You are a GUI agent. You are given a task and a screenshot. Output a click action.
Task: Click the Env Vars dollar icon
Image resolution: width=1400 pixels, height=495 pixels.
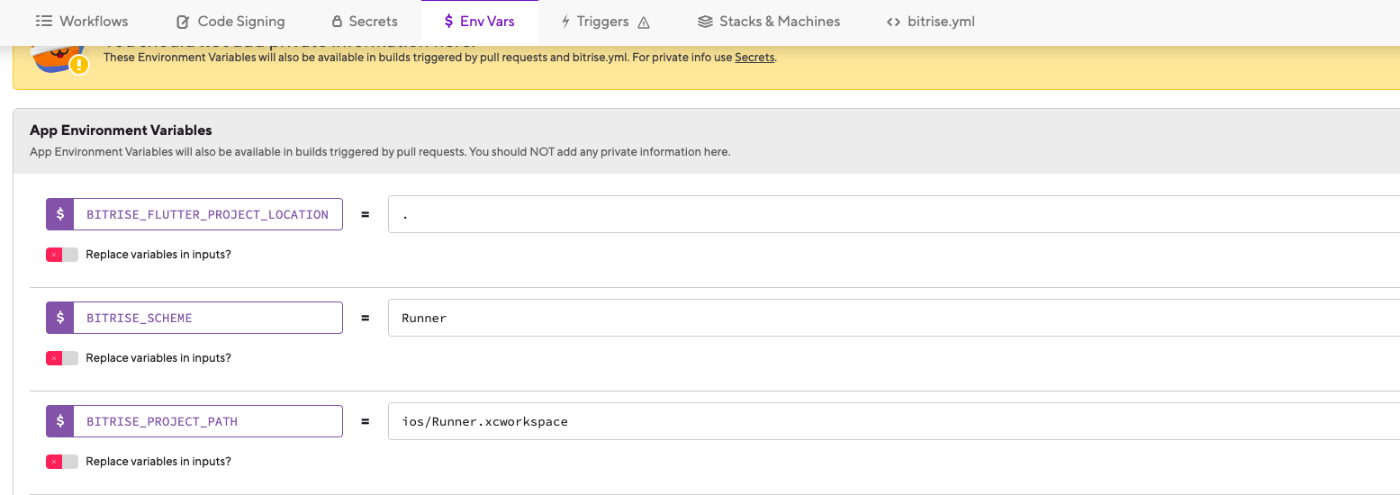click(x=449, y=21)
